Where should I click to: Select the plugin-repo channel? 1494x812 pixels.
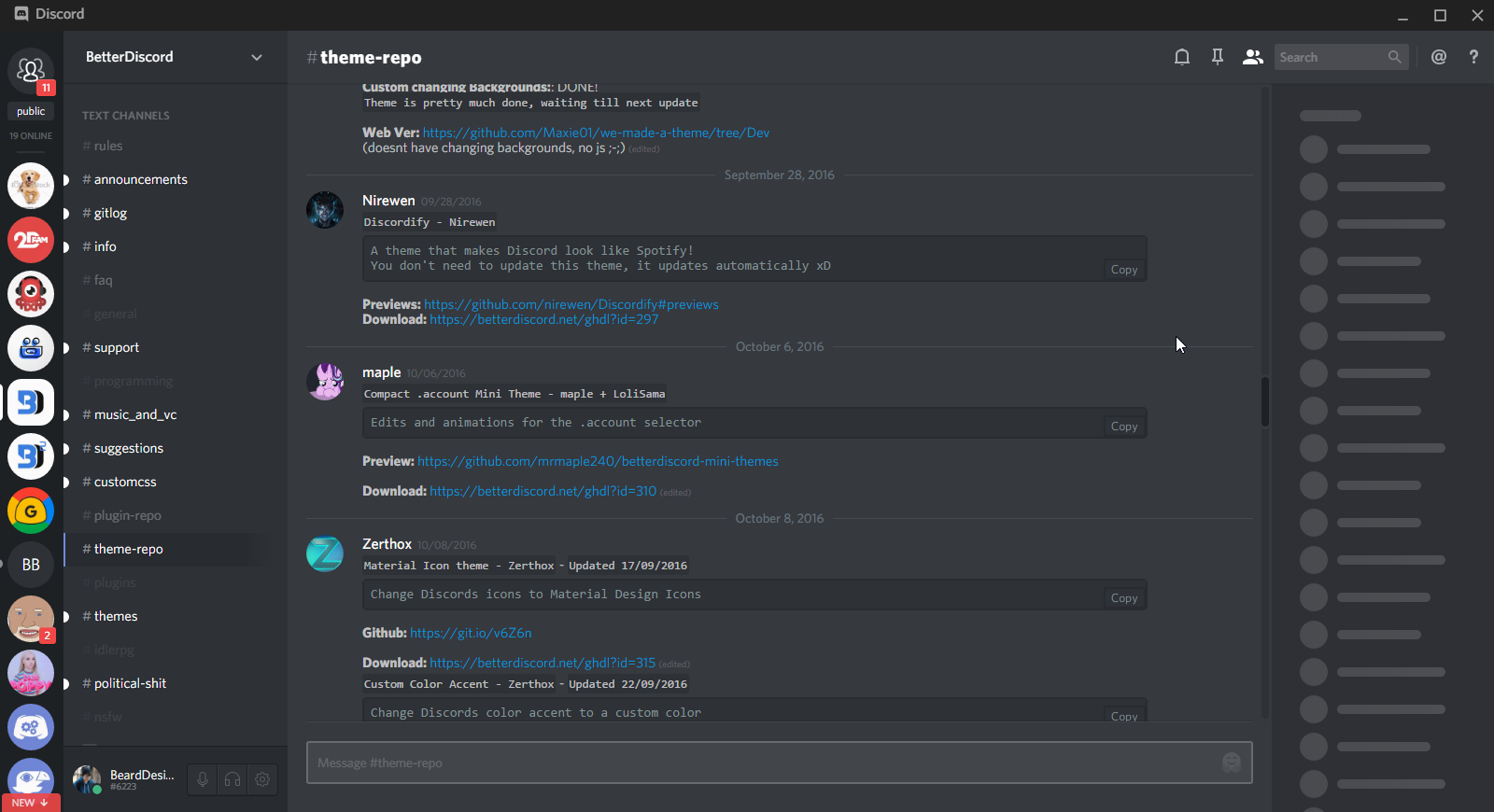point(176,515)
